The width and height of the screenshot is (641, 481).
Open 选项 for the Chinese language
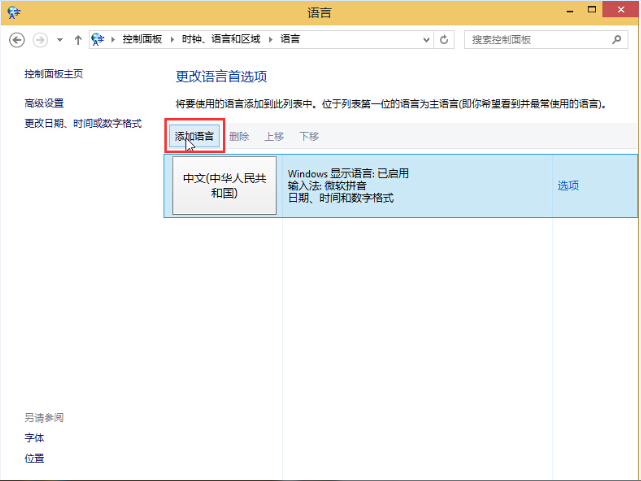point(568,185)
